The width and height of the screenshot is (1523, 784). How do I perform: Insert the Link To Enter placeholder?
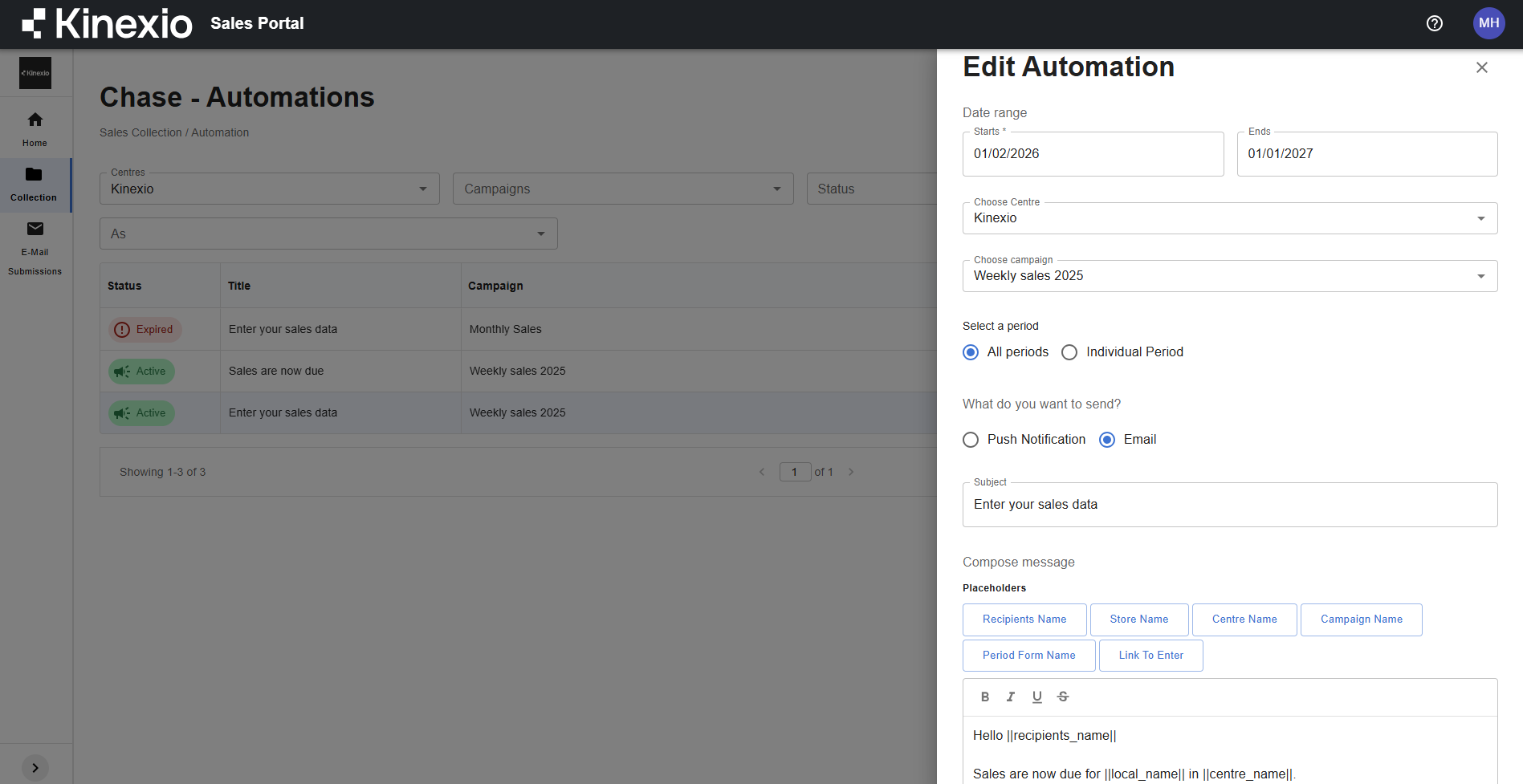1150,656
